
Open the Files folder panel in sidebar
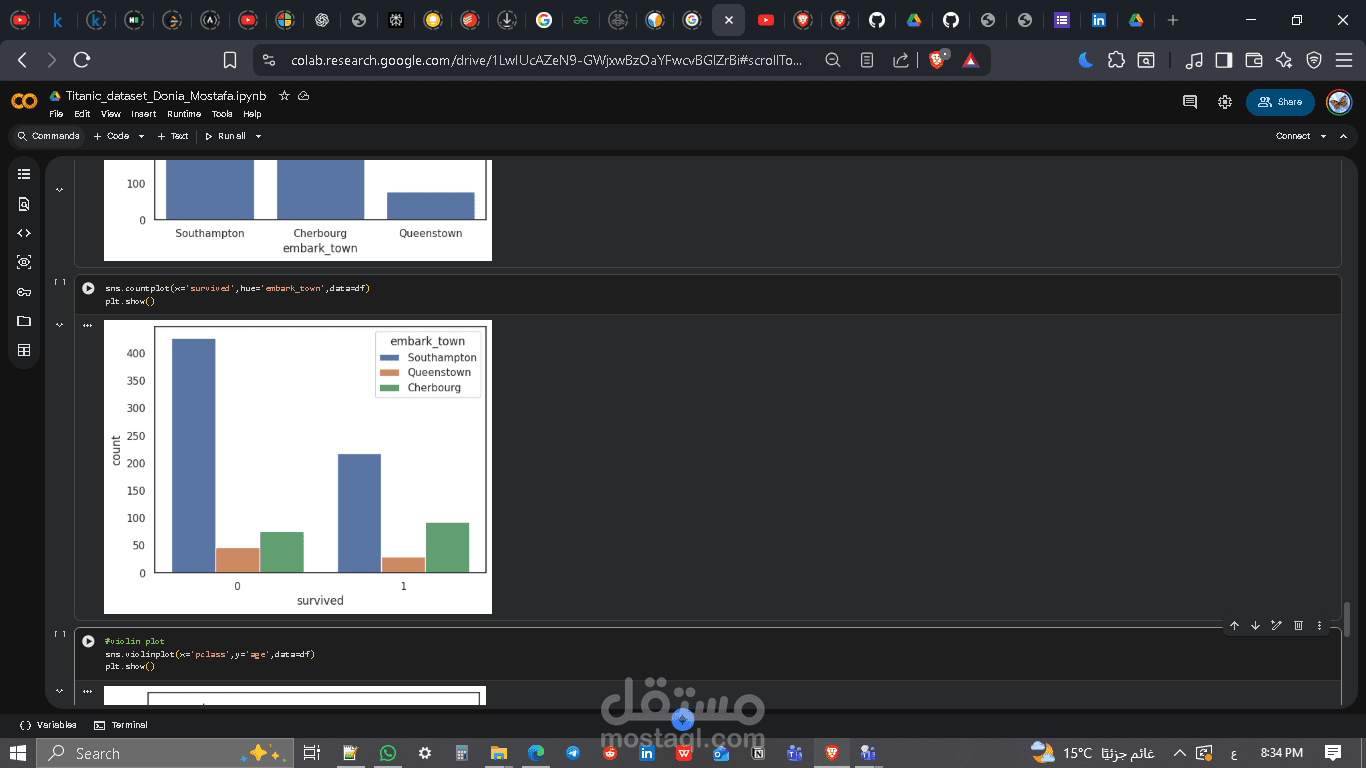pyautogui.click(x=24, y=321)
